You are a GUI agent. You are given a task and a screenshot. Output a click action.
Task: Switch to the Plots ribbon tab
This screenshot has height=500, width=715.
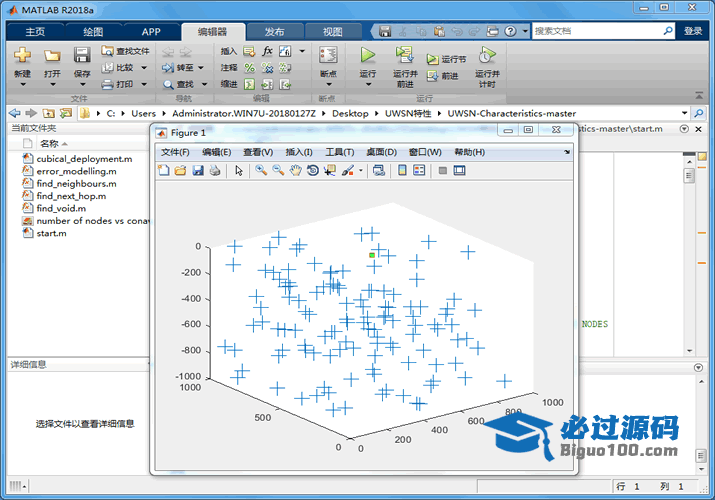coord(93,31)
